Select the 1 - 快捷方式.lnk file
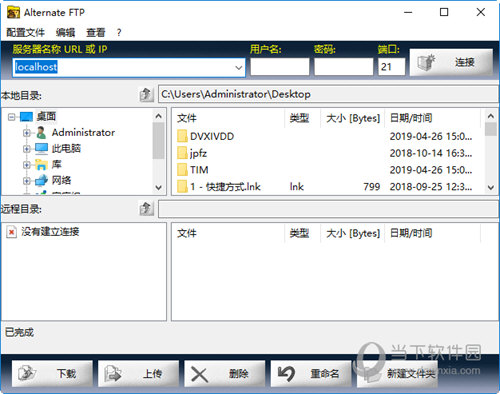Screen dimensions: 500x394 (225, 187)
